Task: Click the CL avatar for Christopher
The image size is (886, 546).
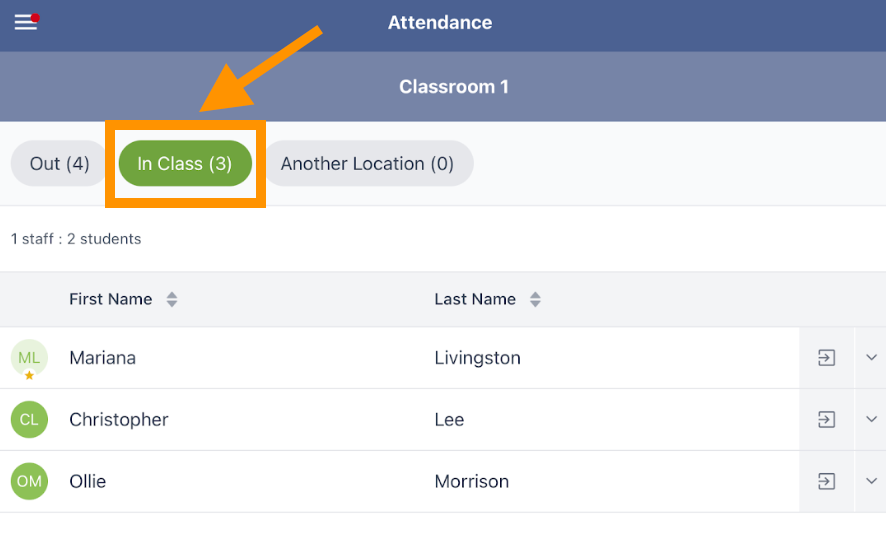Action: click(29, 420)
